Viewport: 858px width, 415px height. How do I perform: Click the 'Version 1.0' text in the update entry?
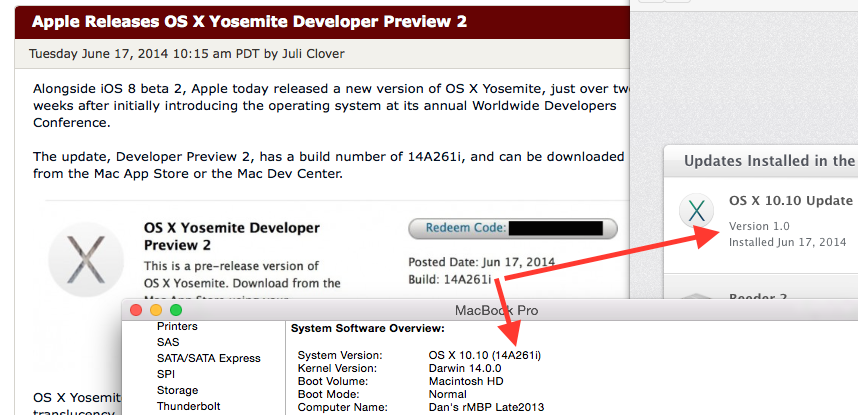pos(760,226)
